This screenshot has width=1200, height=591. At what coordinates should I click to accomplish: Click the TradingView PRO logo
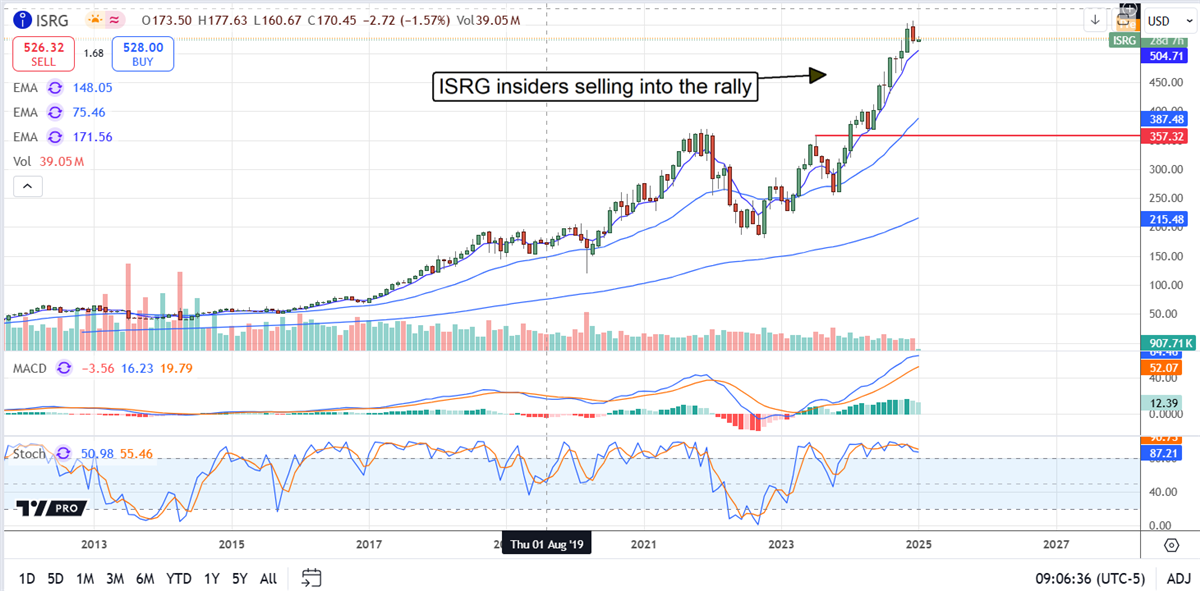(x=46, y=508)
